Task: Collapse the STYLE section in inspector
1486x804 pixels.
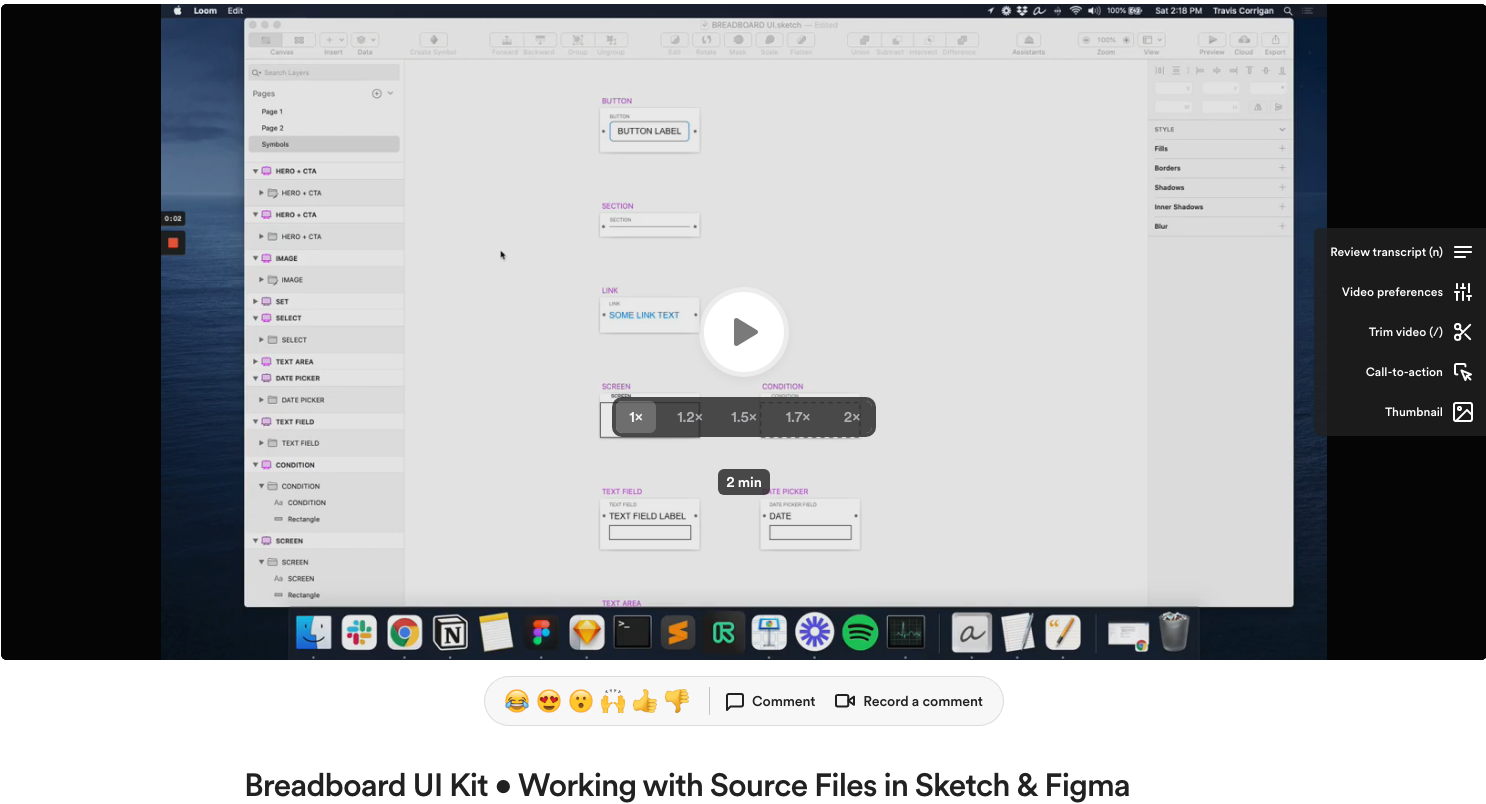Action: point(1282,130)
